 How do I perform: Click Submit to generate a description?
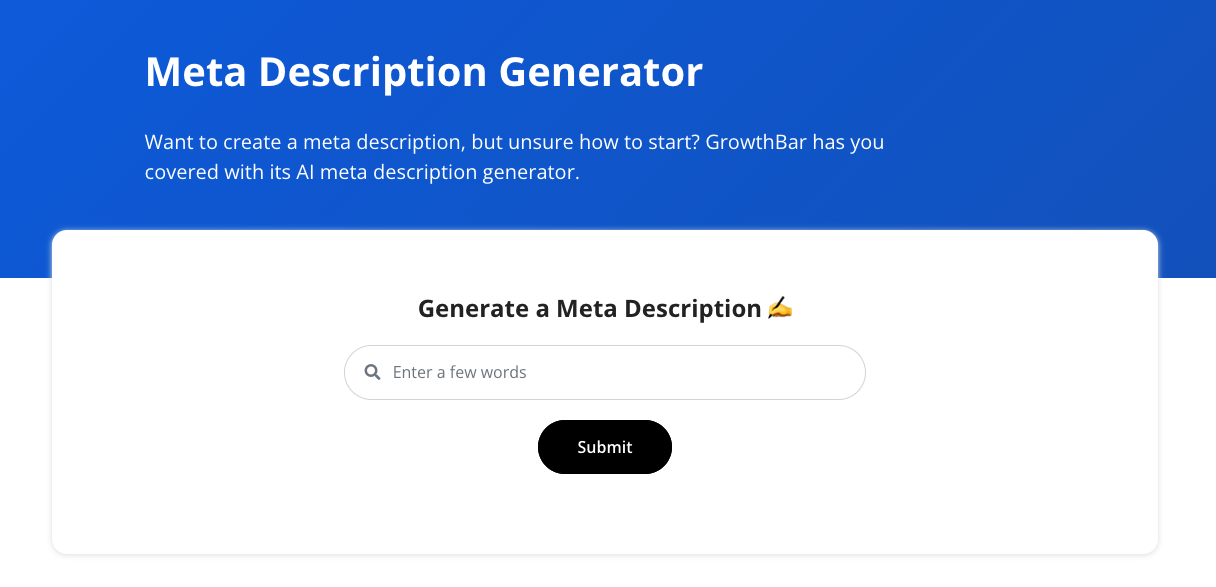tap(604, 447)
